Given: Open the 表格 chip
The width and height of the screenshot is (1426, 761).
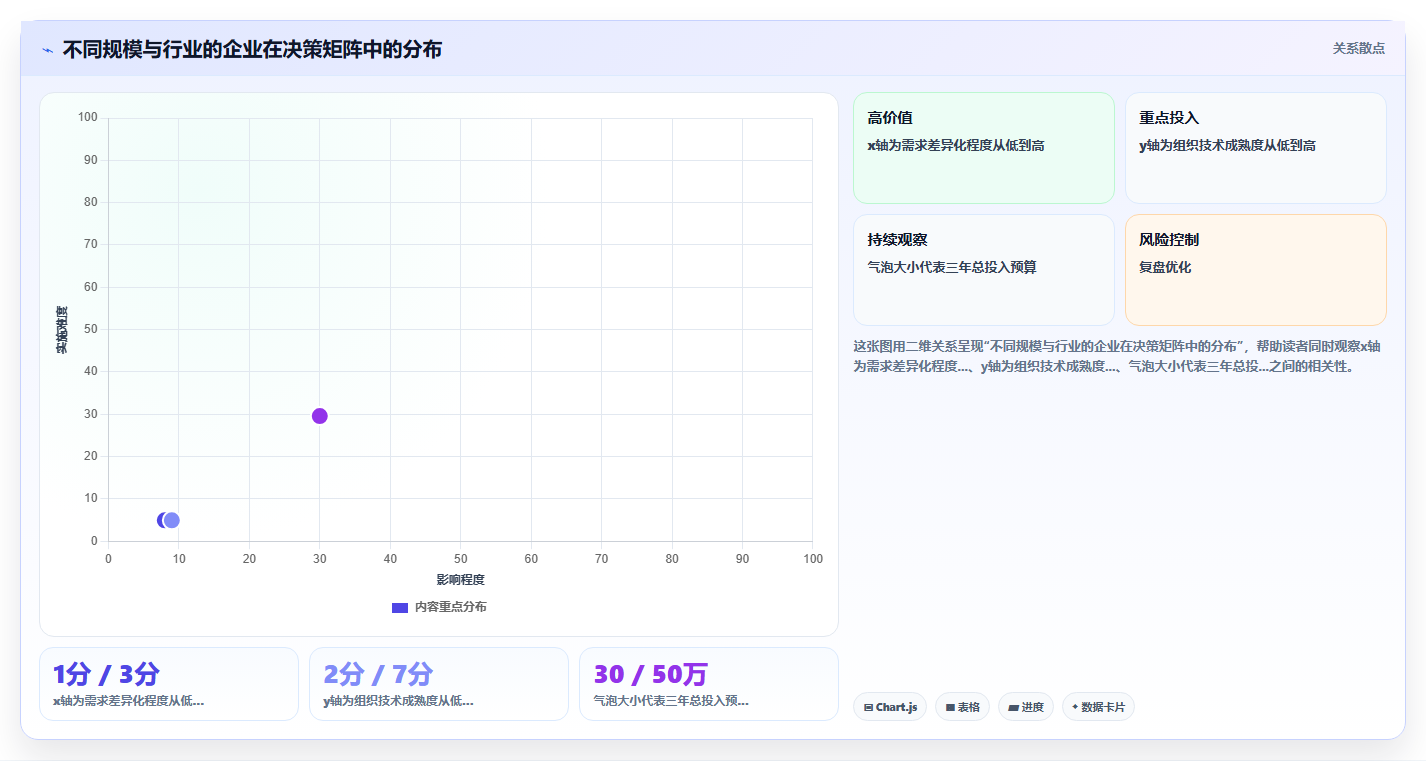Looking at the screenshot, I should coord(962,707).
